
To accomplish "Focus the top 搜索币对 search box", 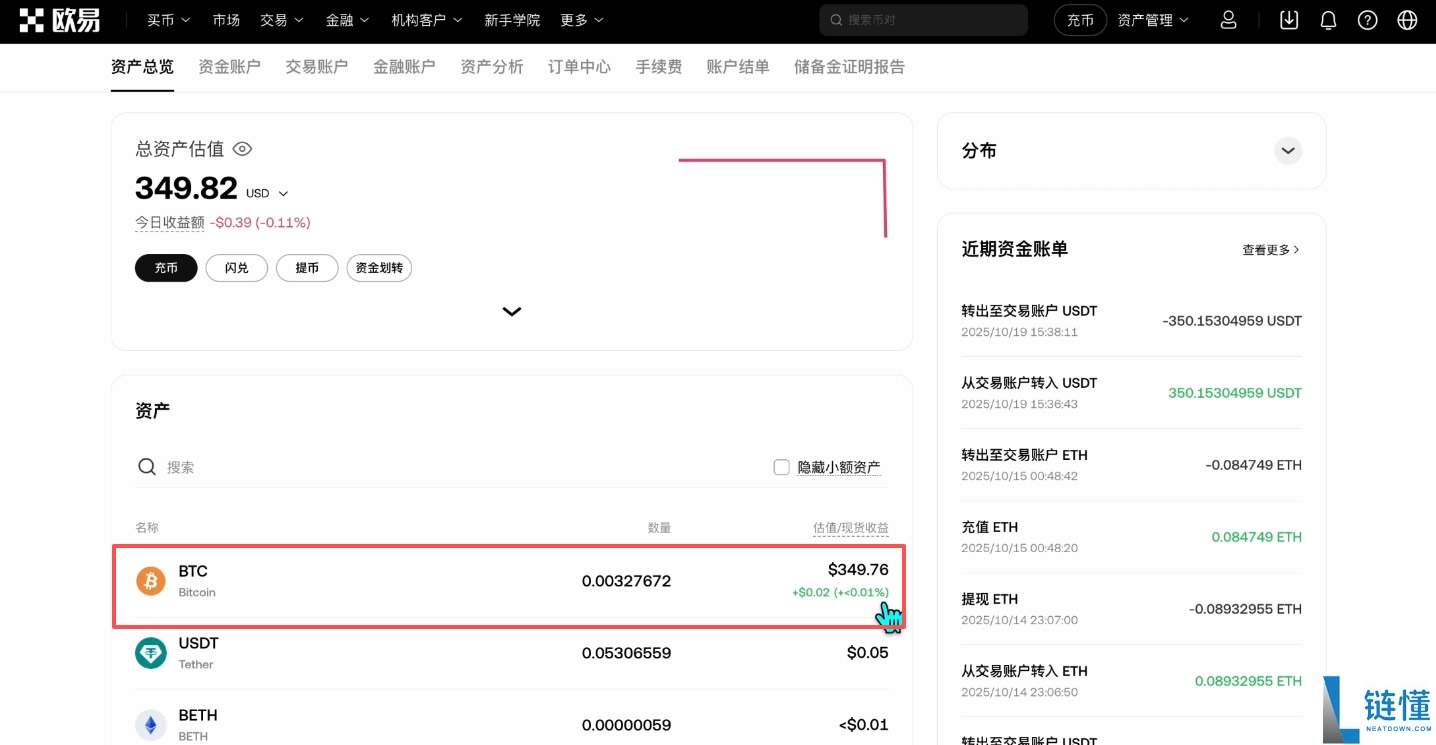I will tap(923, 20).
